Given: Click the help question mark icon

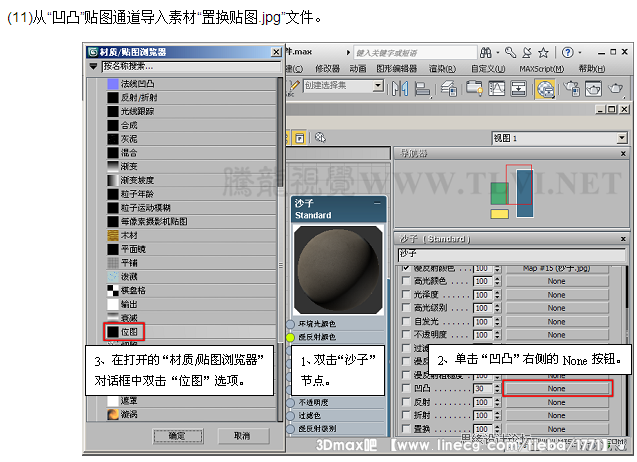Looking at the screenshot, I should [x=568, y=52].
